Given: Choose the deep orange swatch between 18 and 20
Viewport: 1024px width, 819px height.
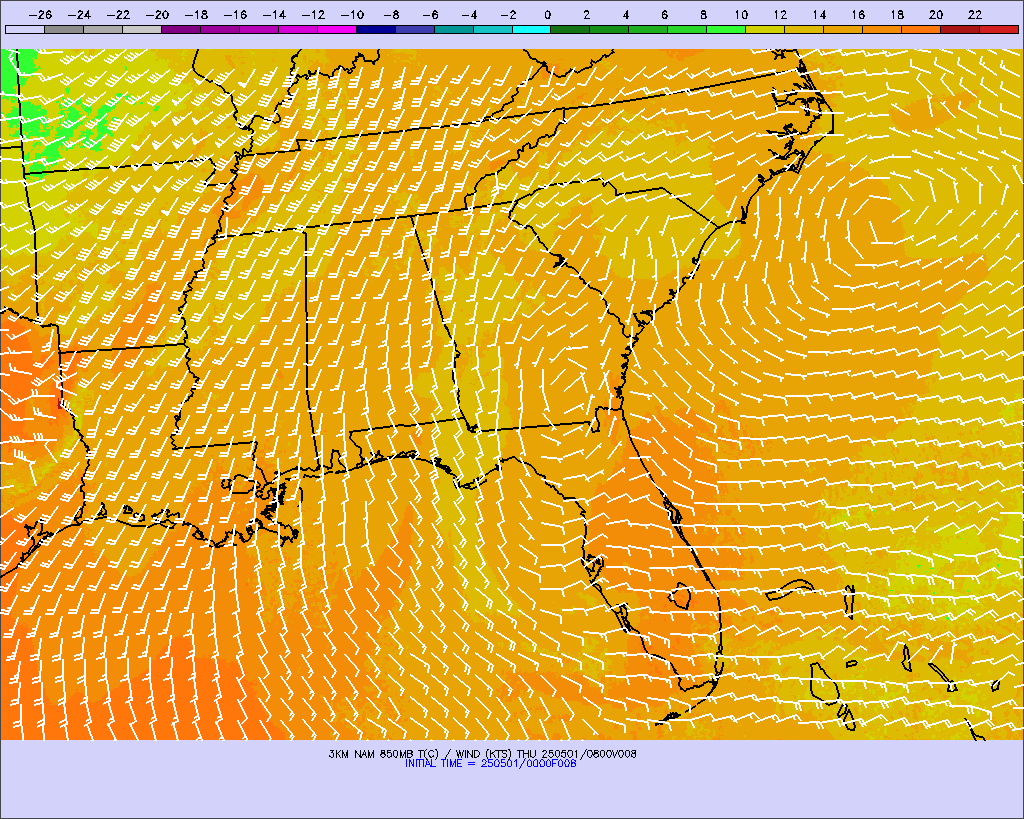Looking at the screenshot, I should 921,29.
